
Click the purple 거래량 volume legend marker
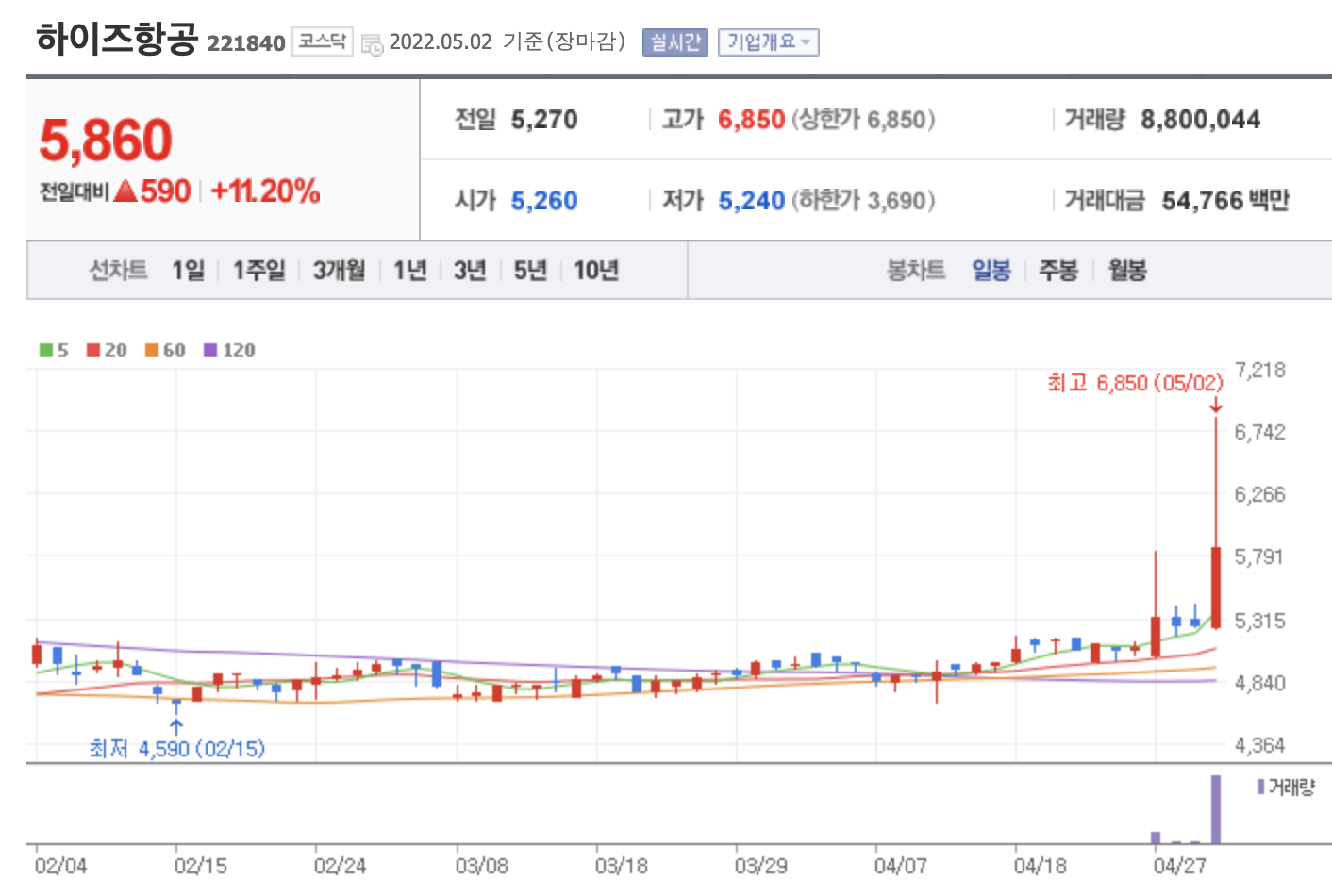(1260, 787)
